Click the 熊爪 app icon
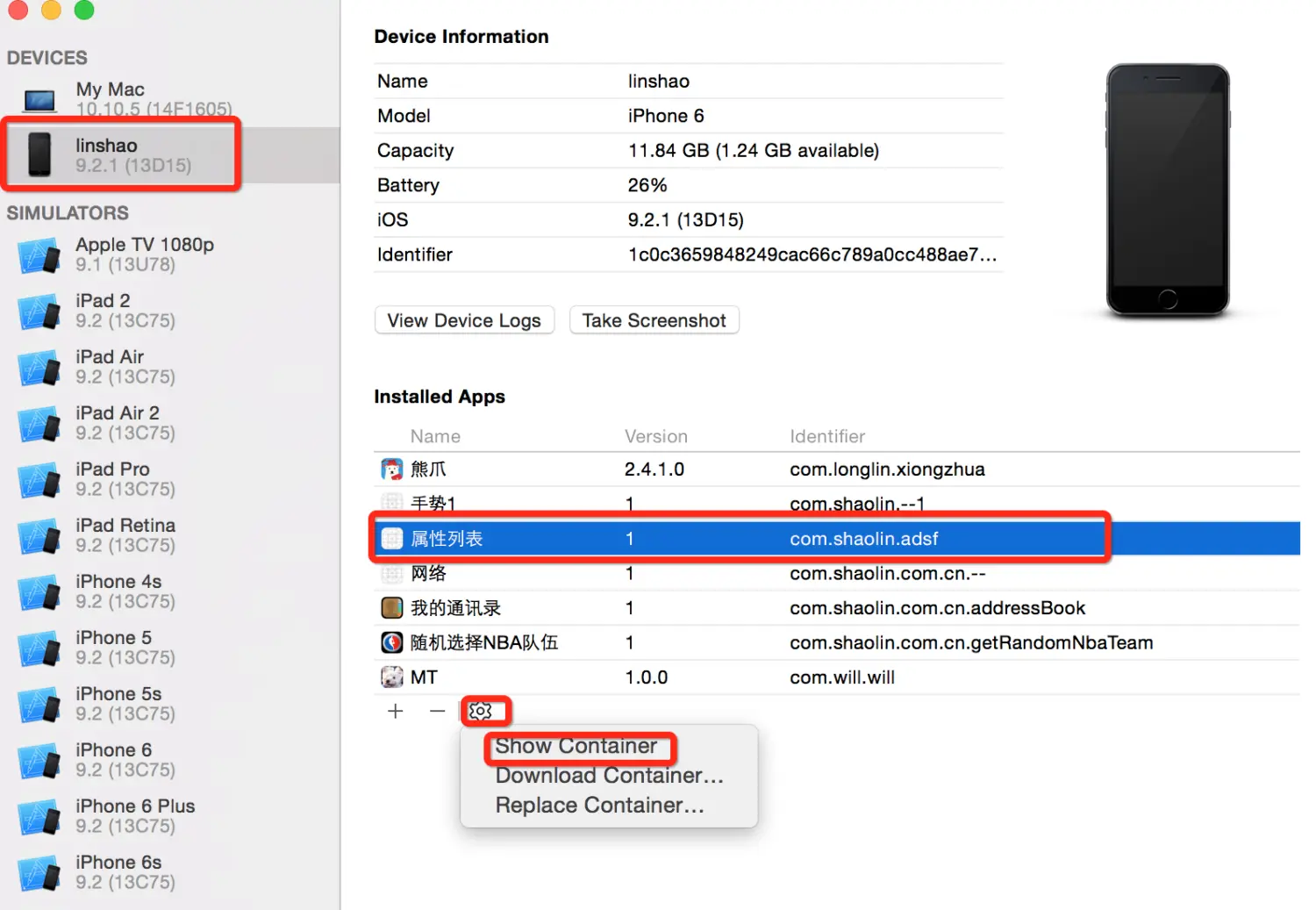 tap(391, 469)
